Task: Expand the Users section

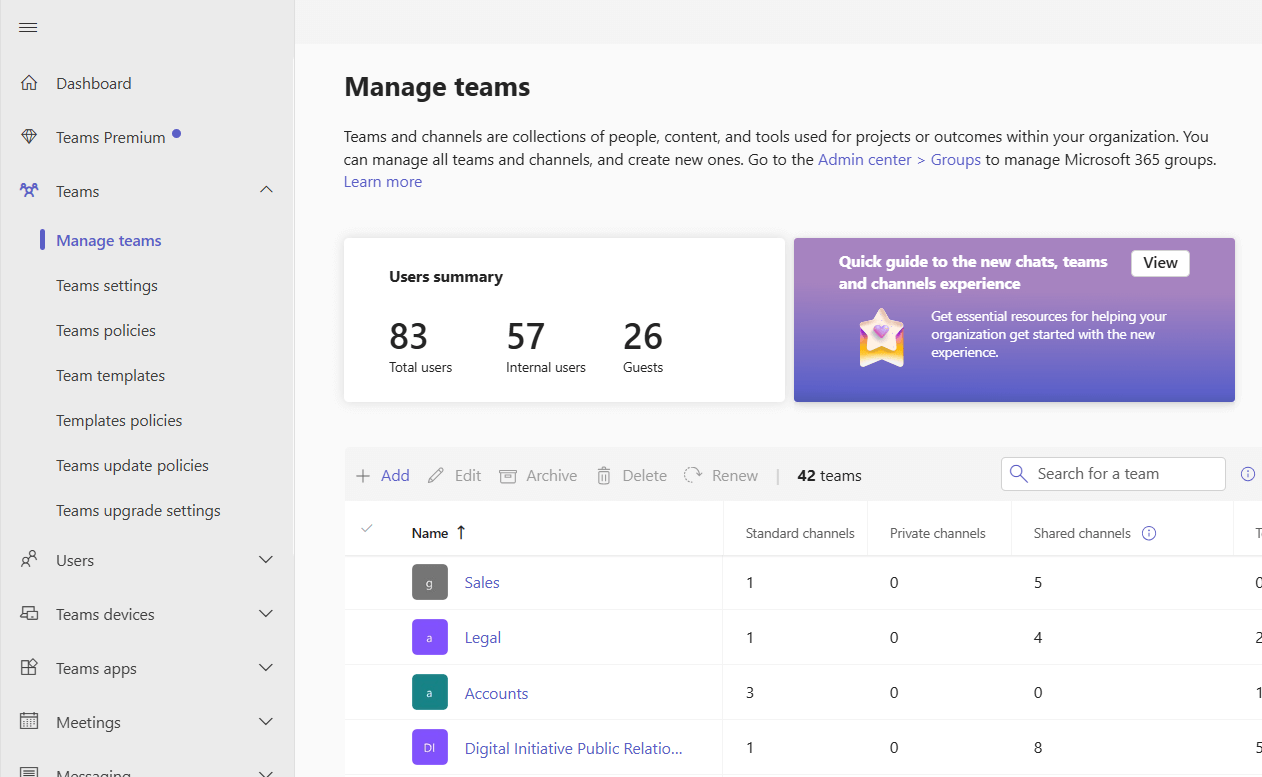Action: click(x=265, y=560)
